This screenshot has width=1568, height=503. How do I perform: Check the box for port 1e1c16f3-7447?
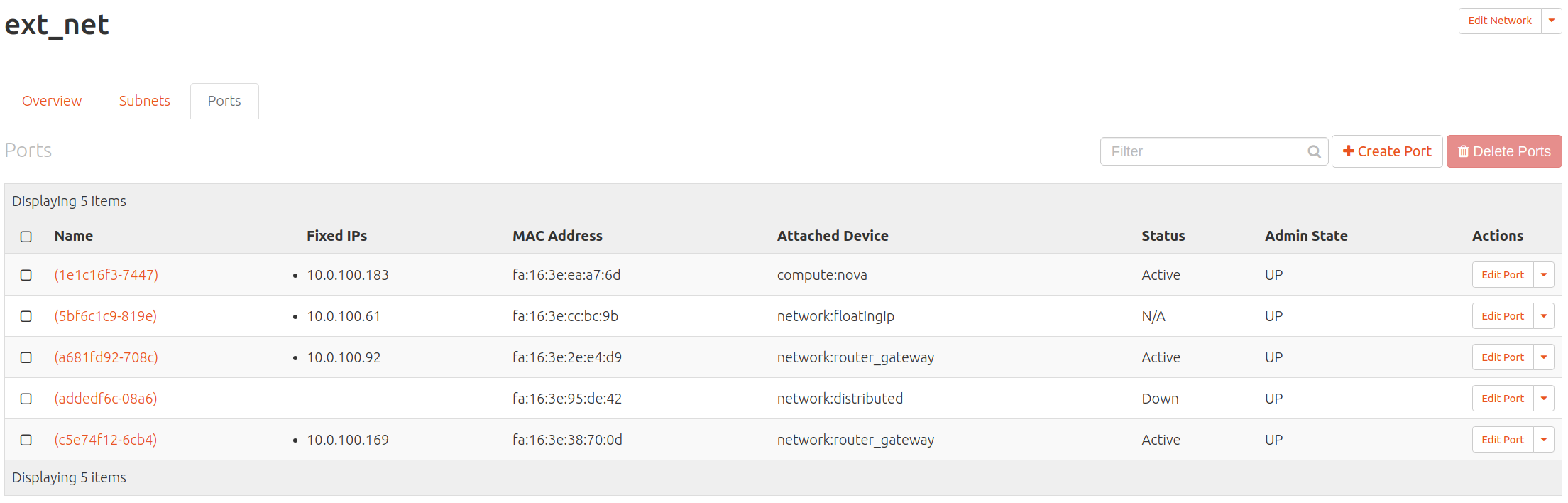coord(26,275)
